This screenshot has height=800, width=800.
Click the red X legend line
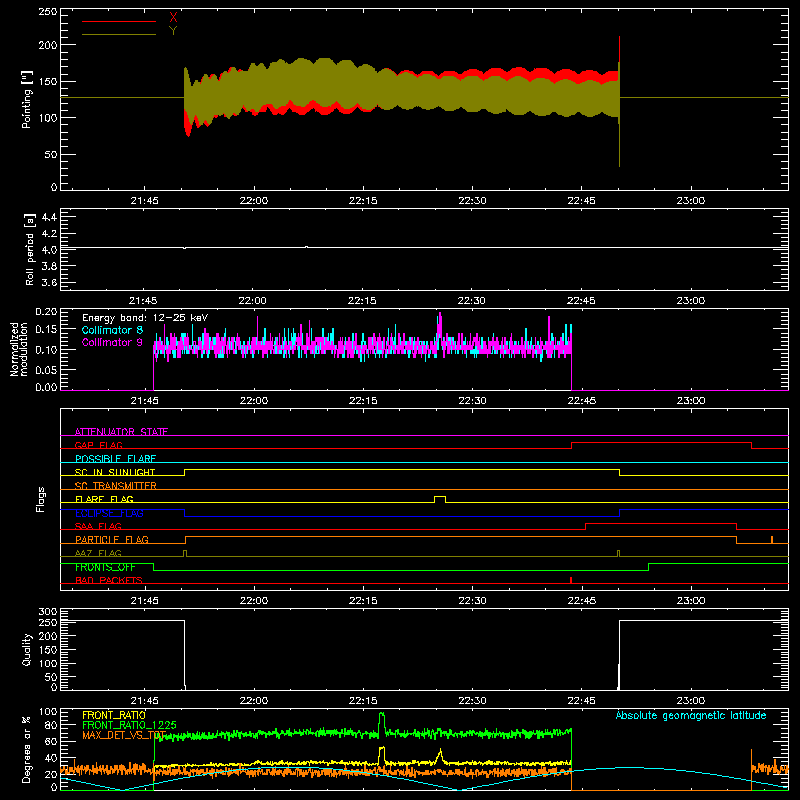[x=118, y=21]
